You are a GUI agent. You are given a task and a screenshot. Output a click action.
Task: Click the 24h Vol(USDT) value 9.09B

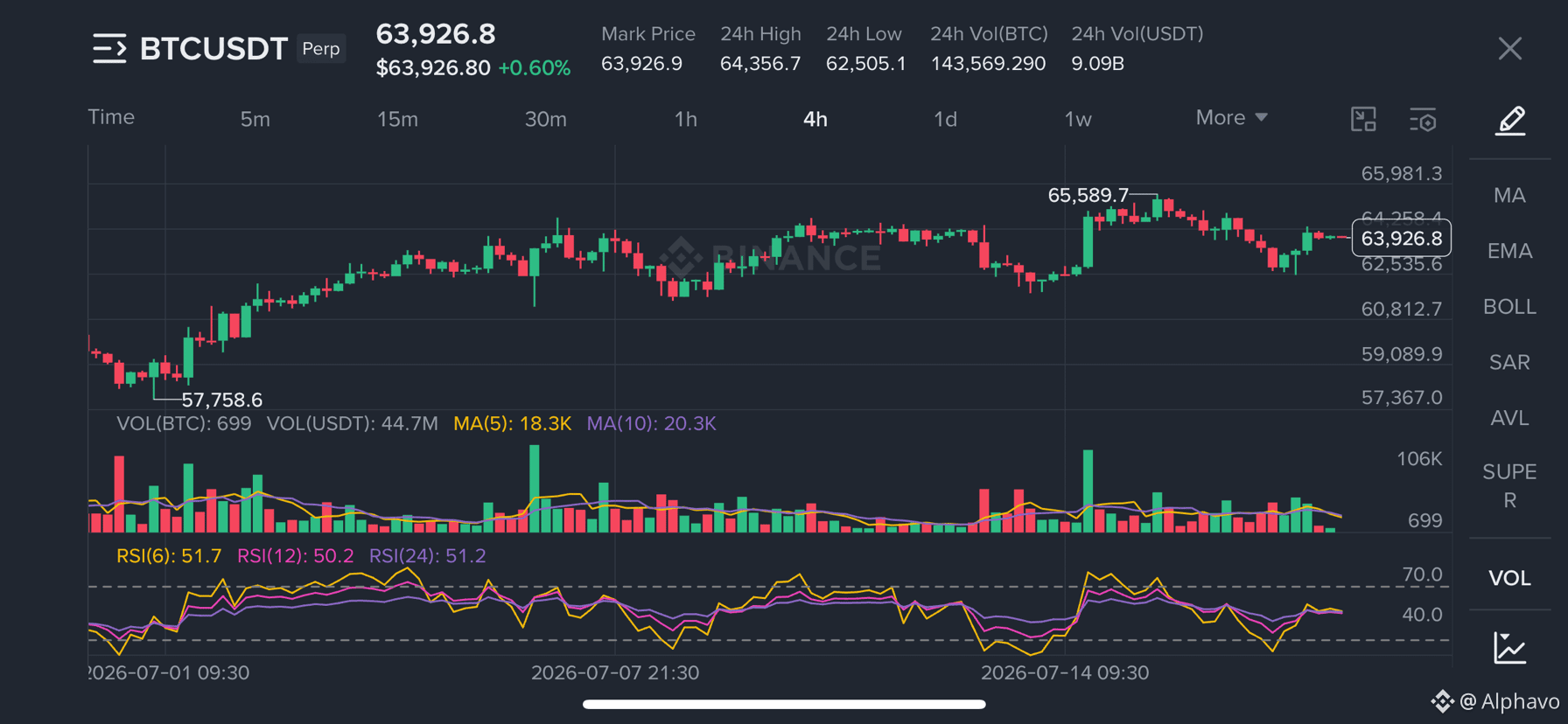click(1097, 64)
